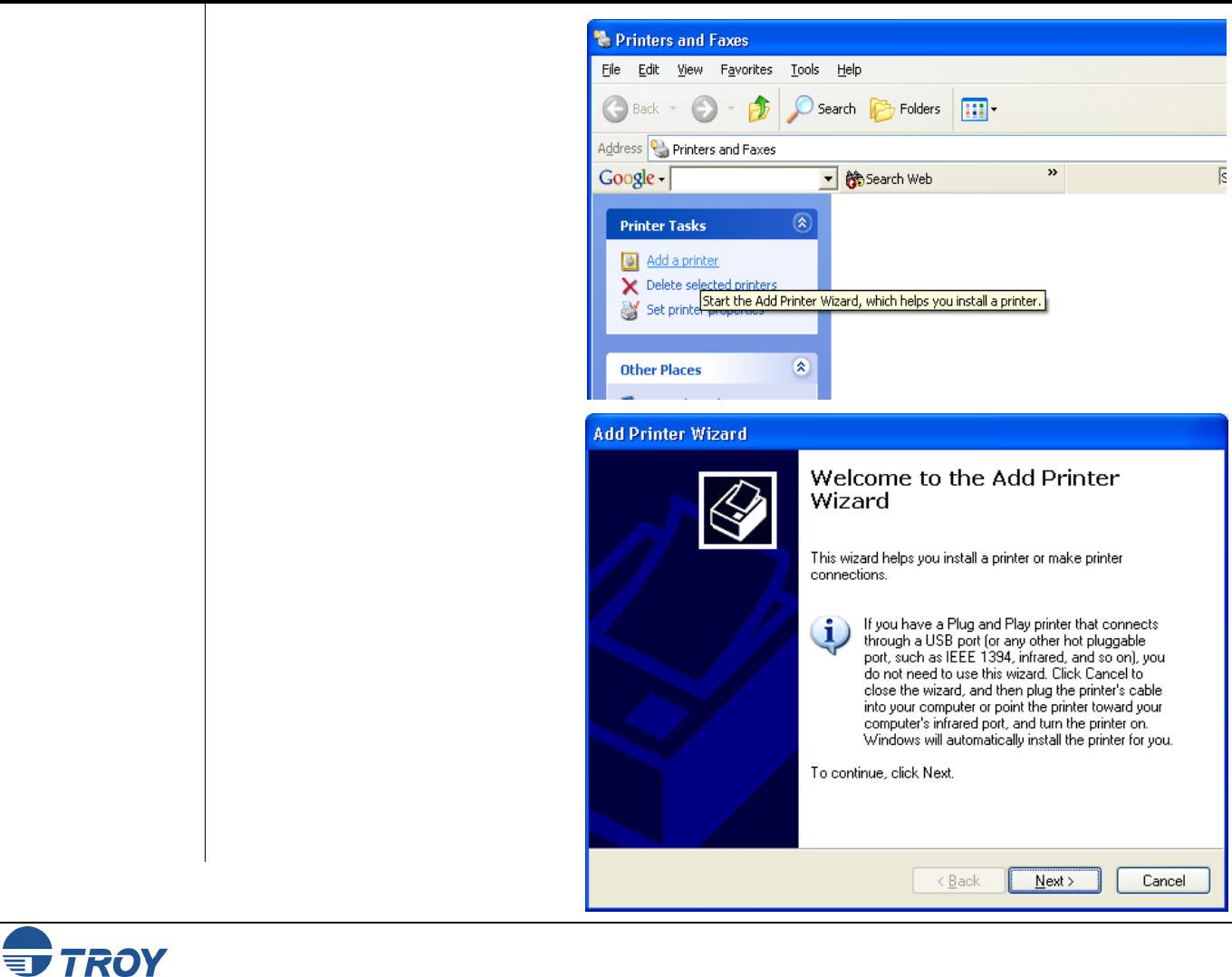Screen dimensions: 1232x977
Task: Open the Help menu
Action: pyautogui.click(x=849, y=70)
